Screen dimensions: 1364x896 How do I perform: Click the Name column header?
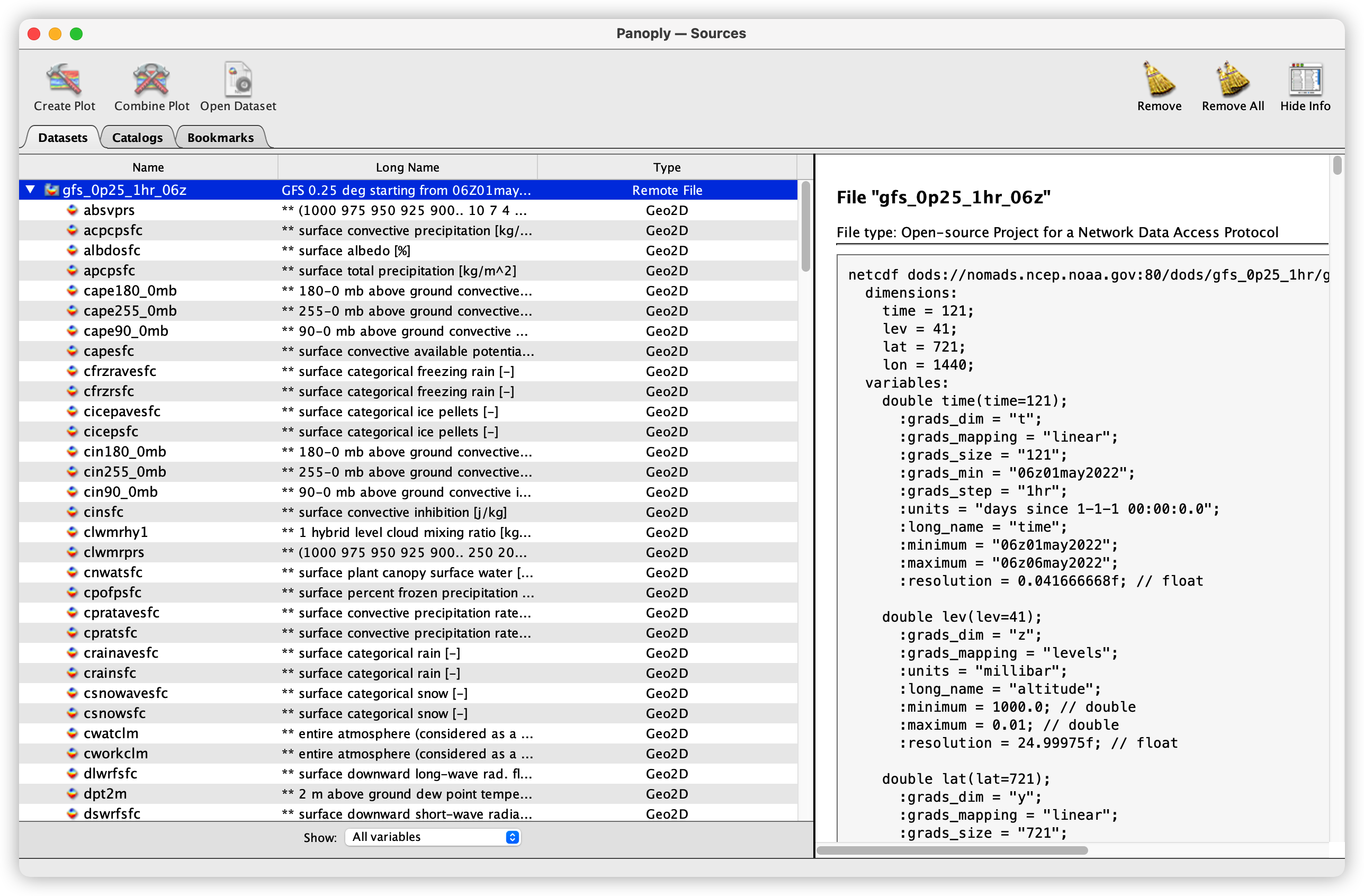click(148, 167)
